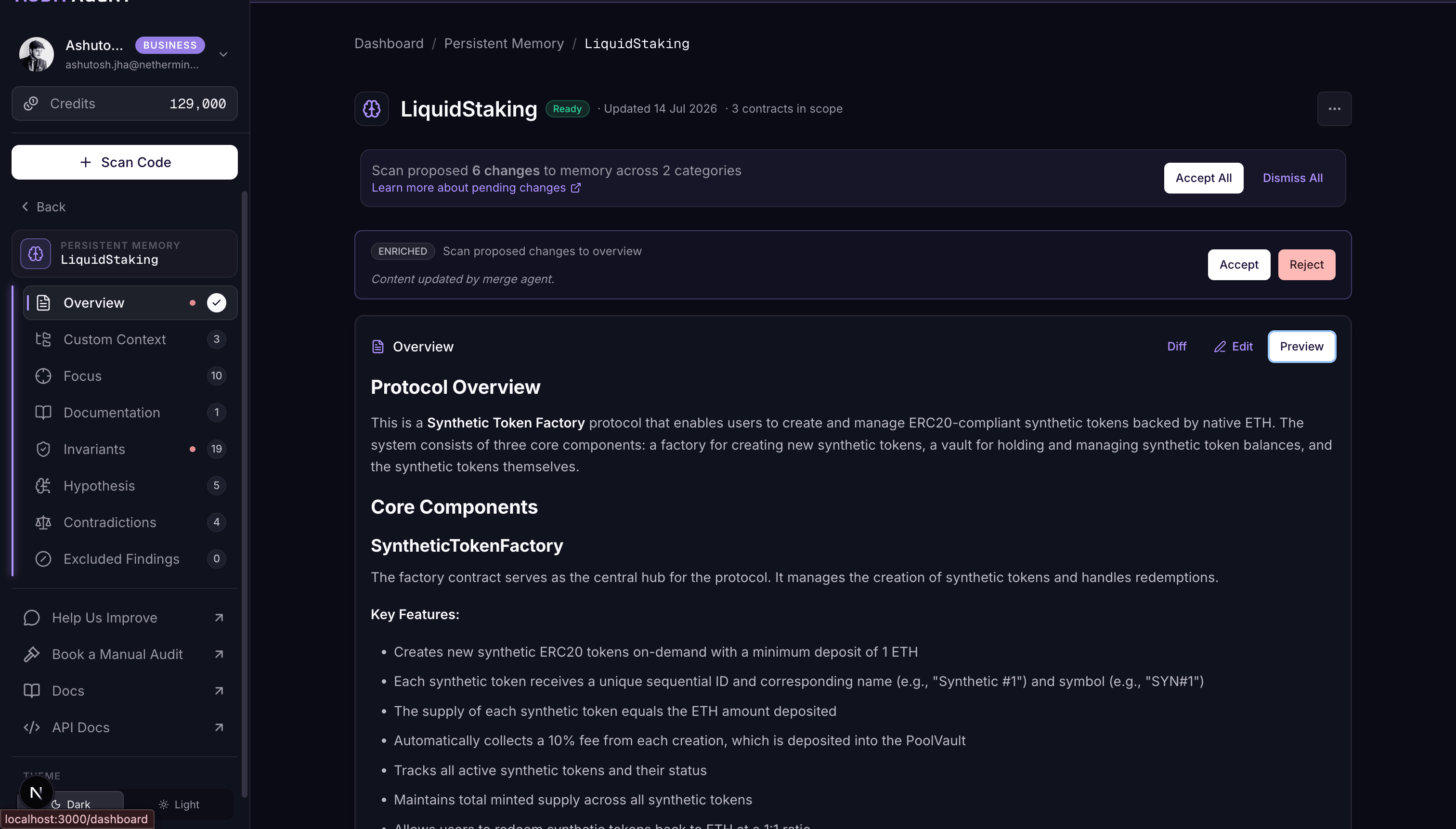Click the "3 contracts in scope" text
Image resolution: width=1456 pixels, height=829 pixels.
tap(787, 109)
